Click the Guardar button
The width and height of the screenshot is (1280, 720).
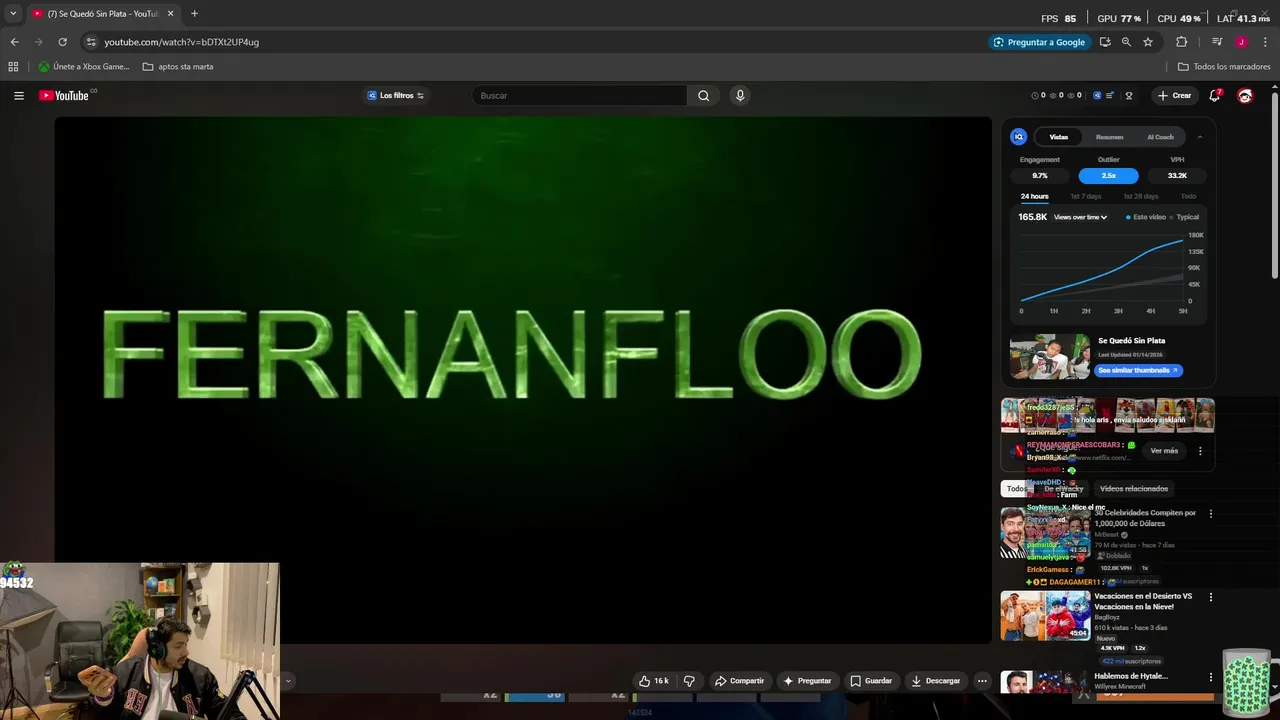[x=871, y=681]
